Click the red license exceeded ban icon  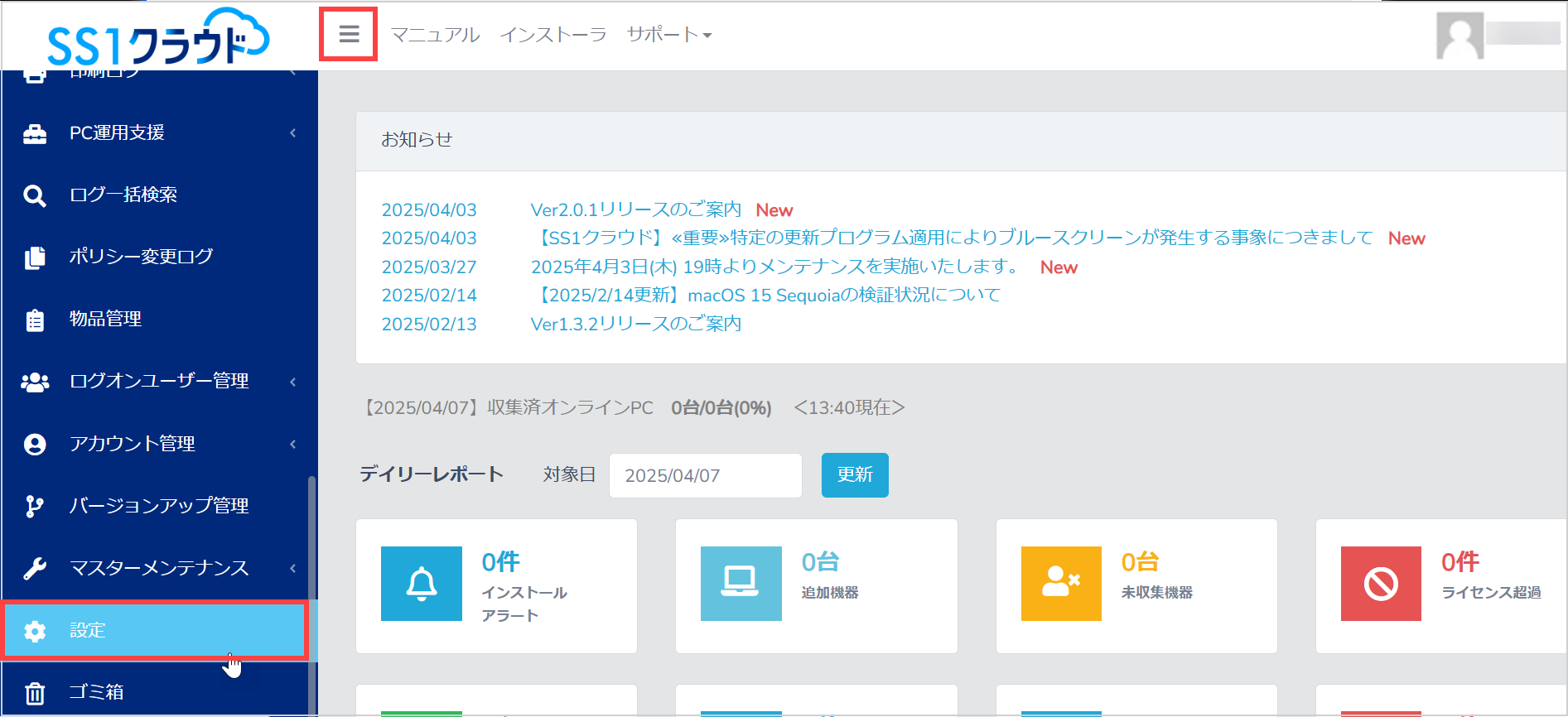tap(1381, 584)
